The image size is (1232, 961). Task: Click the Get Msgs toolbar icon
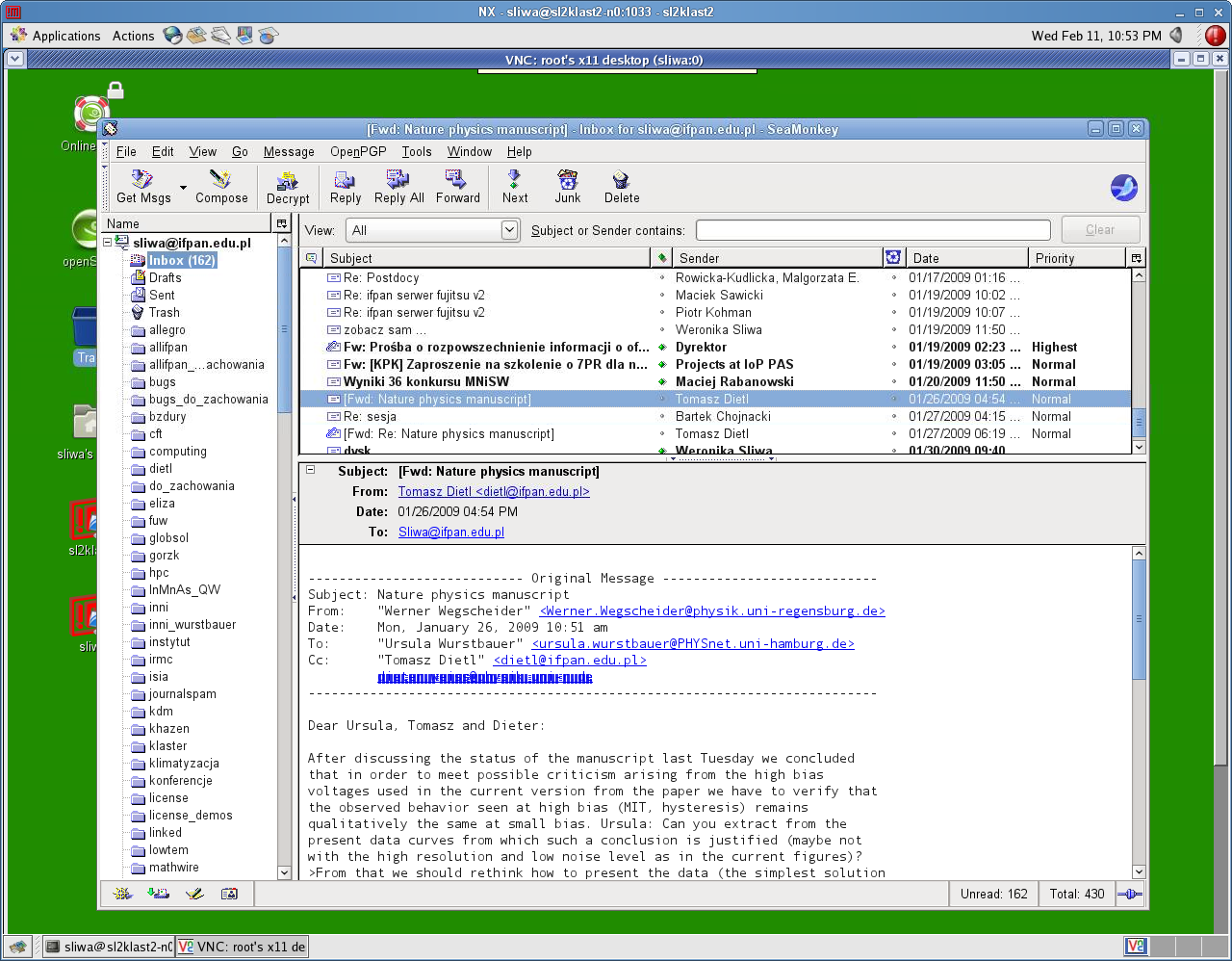click(142, 186)
